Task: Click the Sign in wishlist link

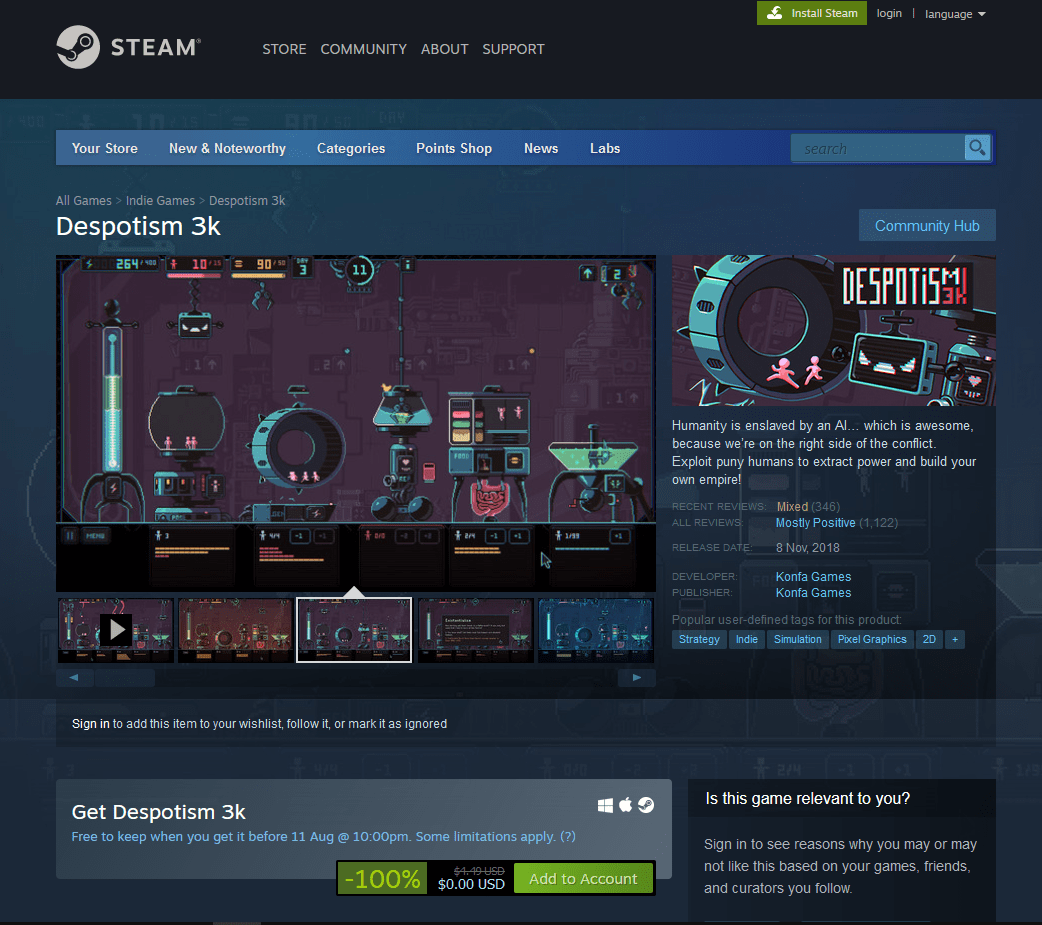Action: (90, 724)
